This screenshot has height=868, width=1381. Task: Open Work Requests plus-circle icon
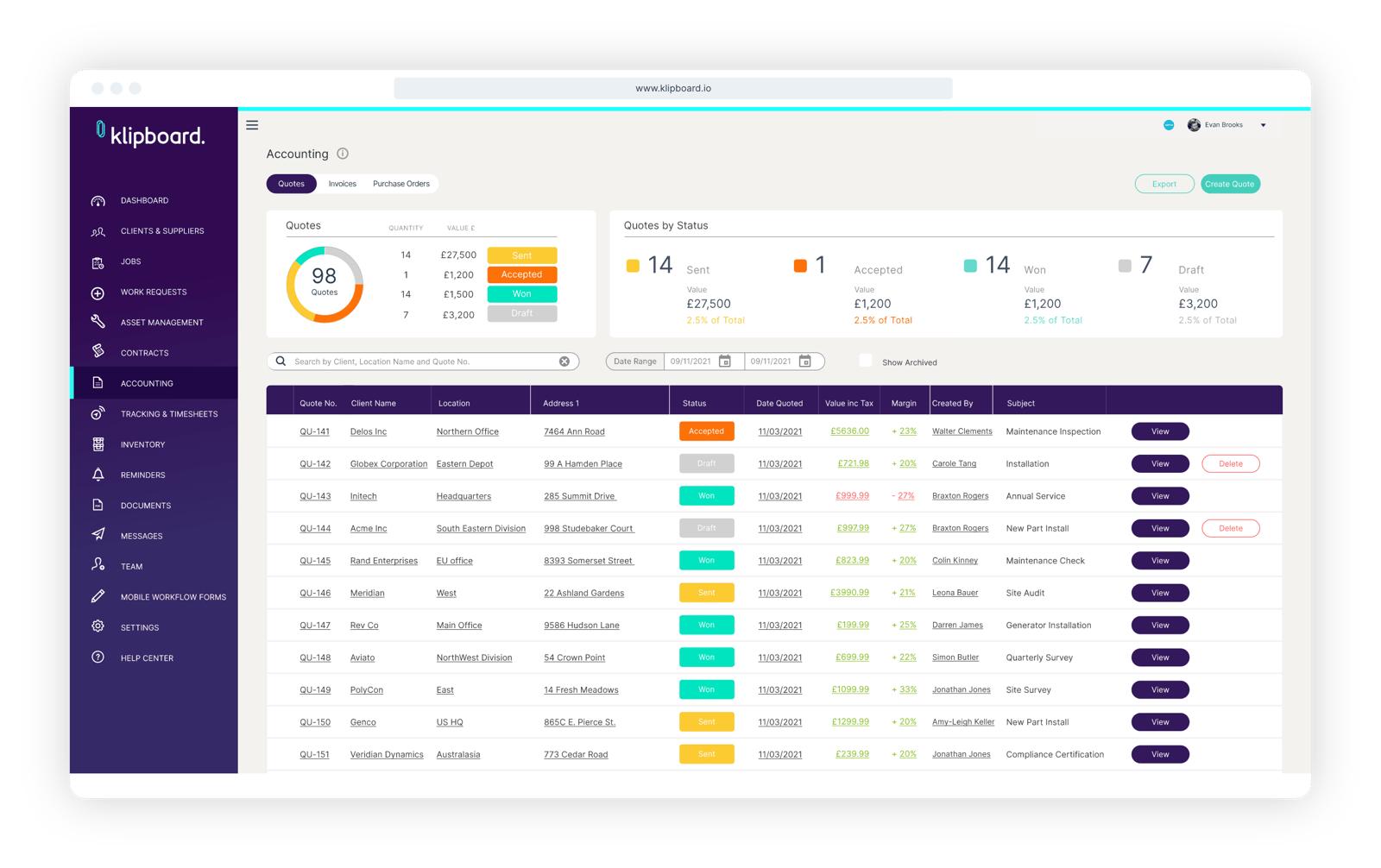tap(98, 292)
